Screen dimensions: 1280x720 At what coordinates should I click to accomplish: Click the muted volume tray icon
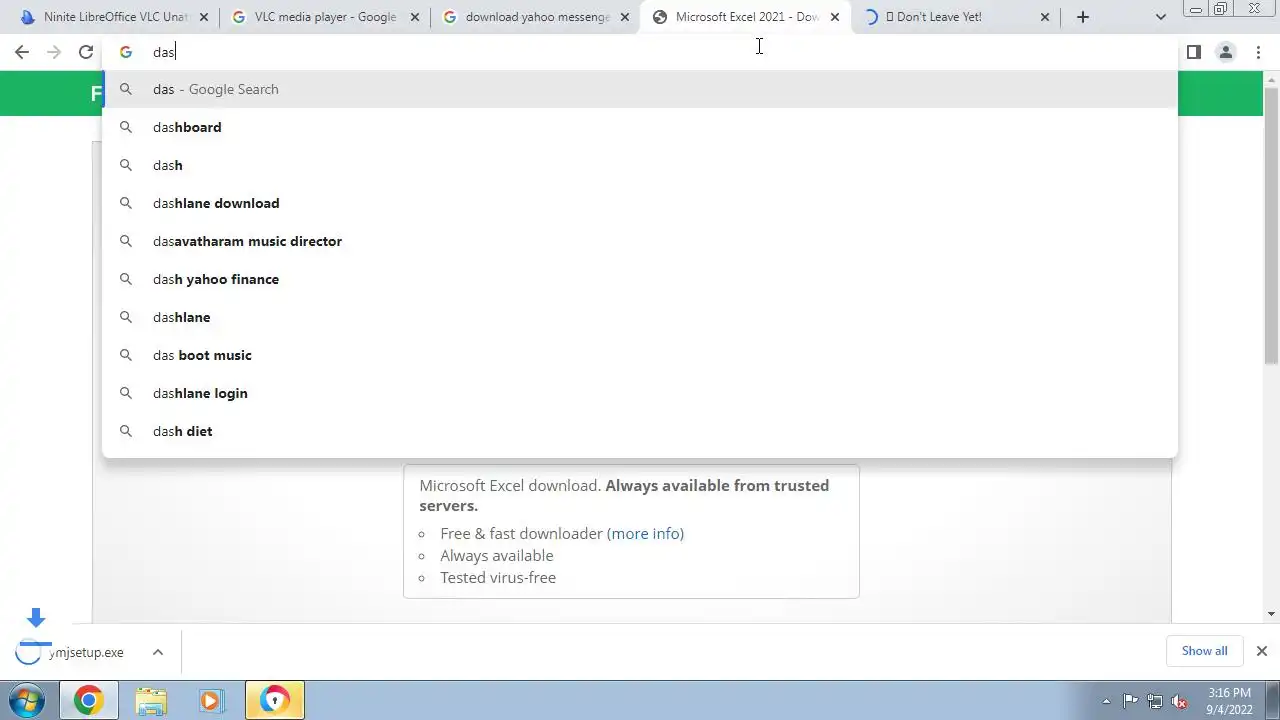click(1179, 701)
